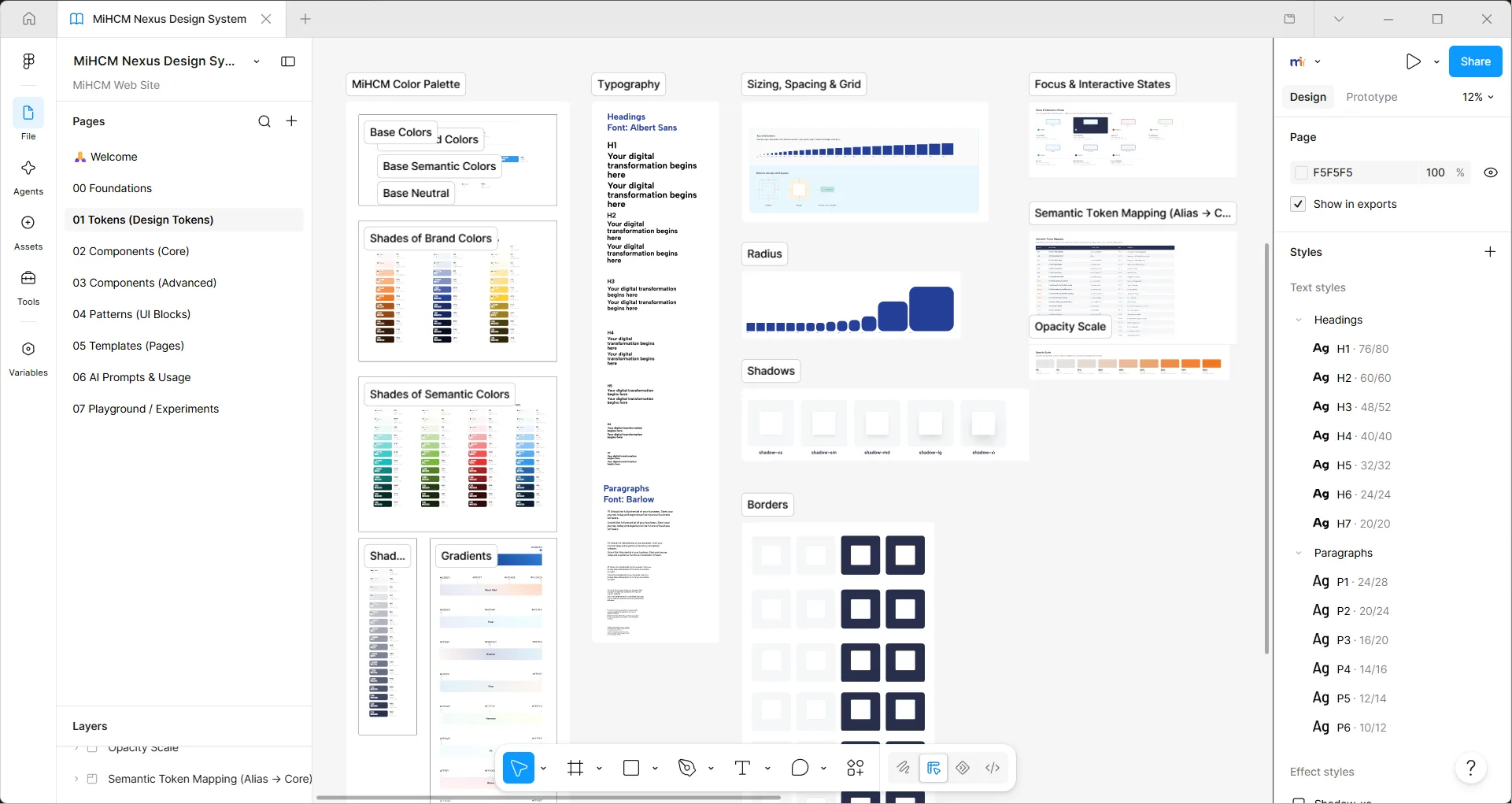Switch to Draw mode icon
This screenshot has width=1512, height=804.
pyautogui.click(x=904, y=768)
